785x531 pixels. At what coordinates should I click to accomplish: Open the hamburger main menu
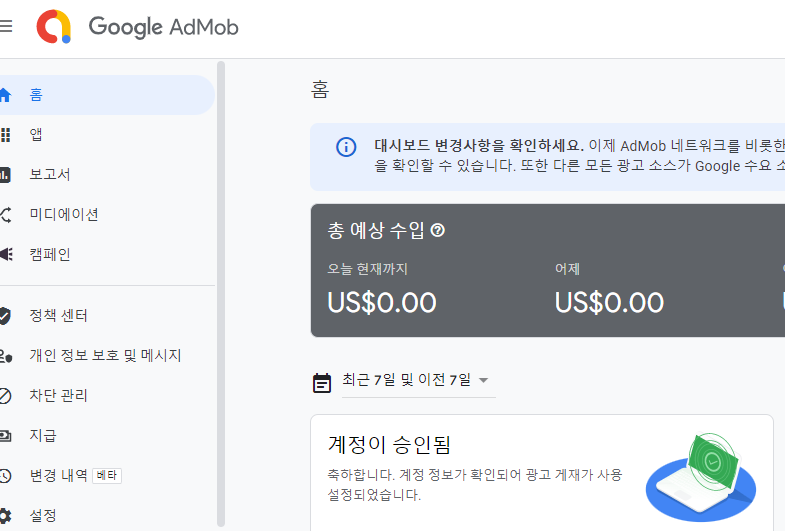coord(6,26)
